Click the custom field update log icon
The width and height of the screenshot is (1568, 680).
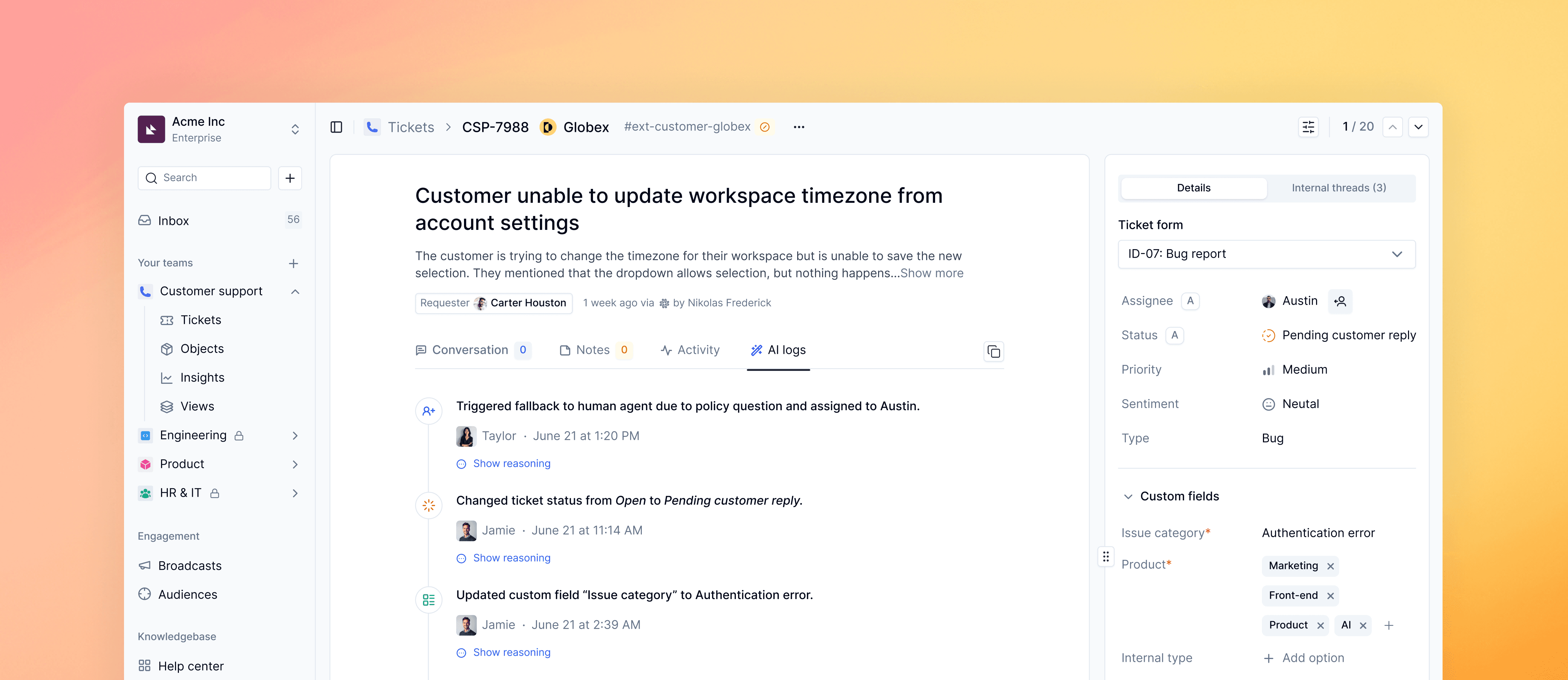(x=428, y=600)
